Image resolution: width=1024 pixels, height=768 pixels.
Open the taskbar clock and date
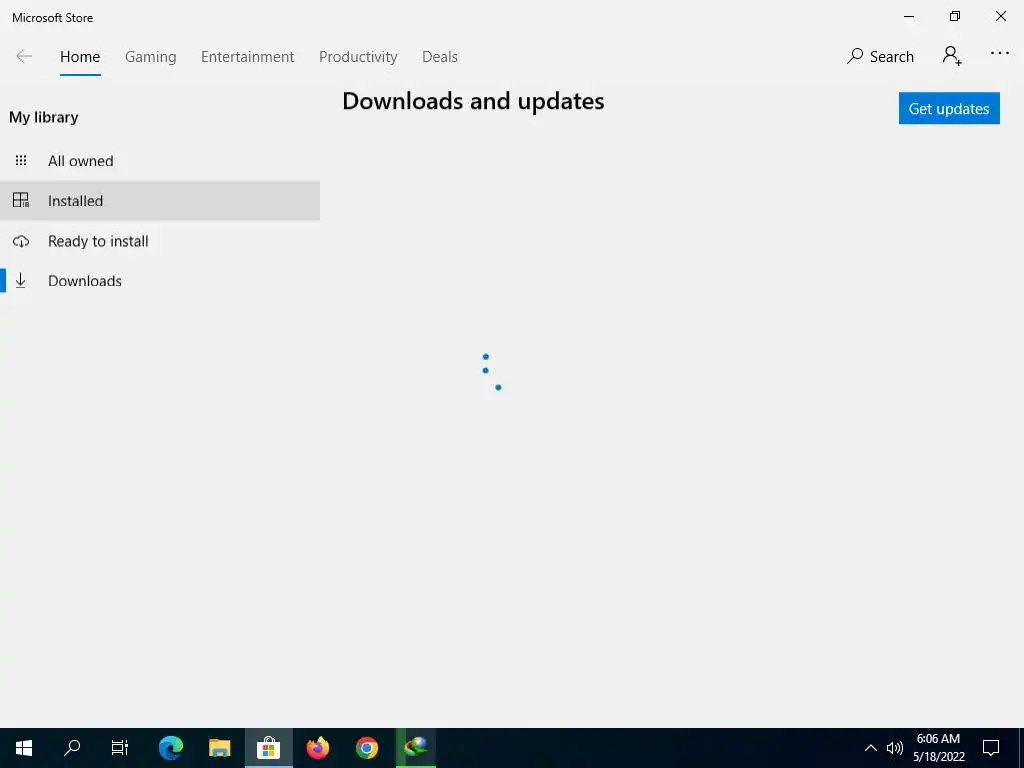[938, 748]
